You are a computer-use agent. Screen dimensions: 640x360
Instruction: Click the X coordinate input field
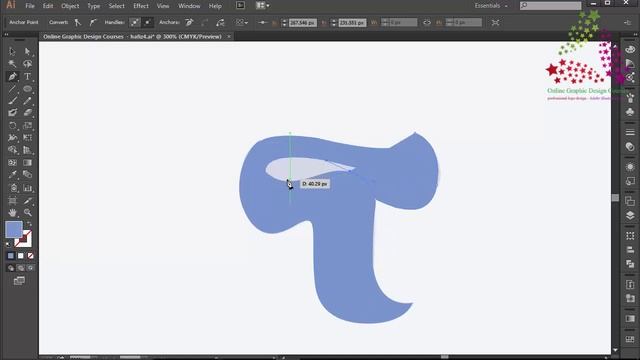coord(302,23)
